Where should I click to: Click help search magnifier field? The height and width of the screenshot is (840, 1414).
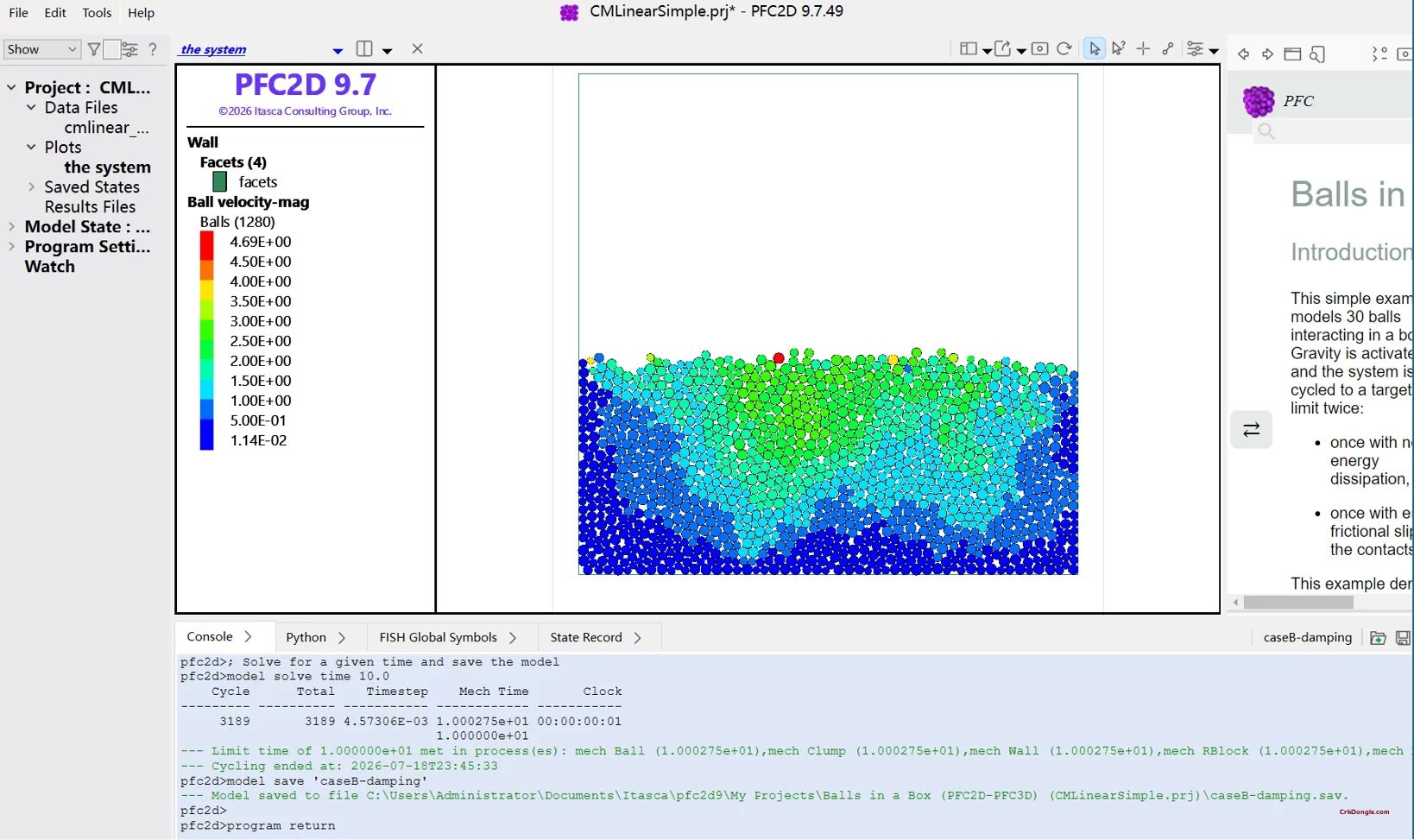[1266, 131]
